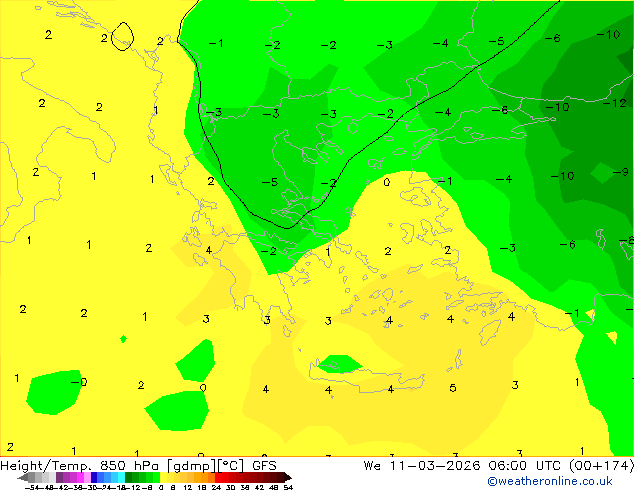Pick the bright red swatch in the legend
634x490 pixels.
point(218,477)
